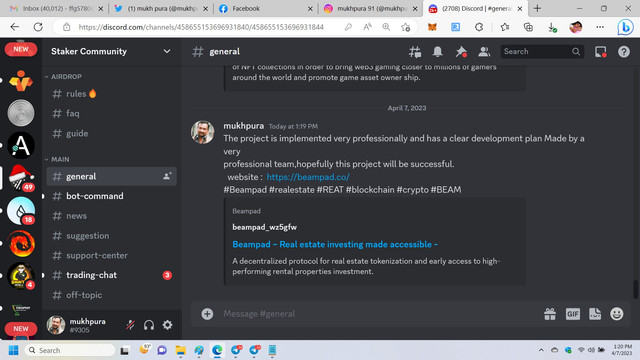Screen dimensions: 640x360
Task: Switch to Gmail Inbox browser tab
Action: tap(56, 9)
